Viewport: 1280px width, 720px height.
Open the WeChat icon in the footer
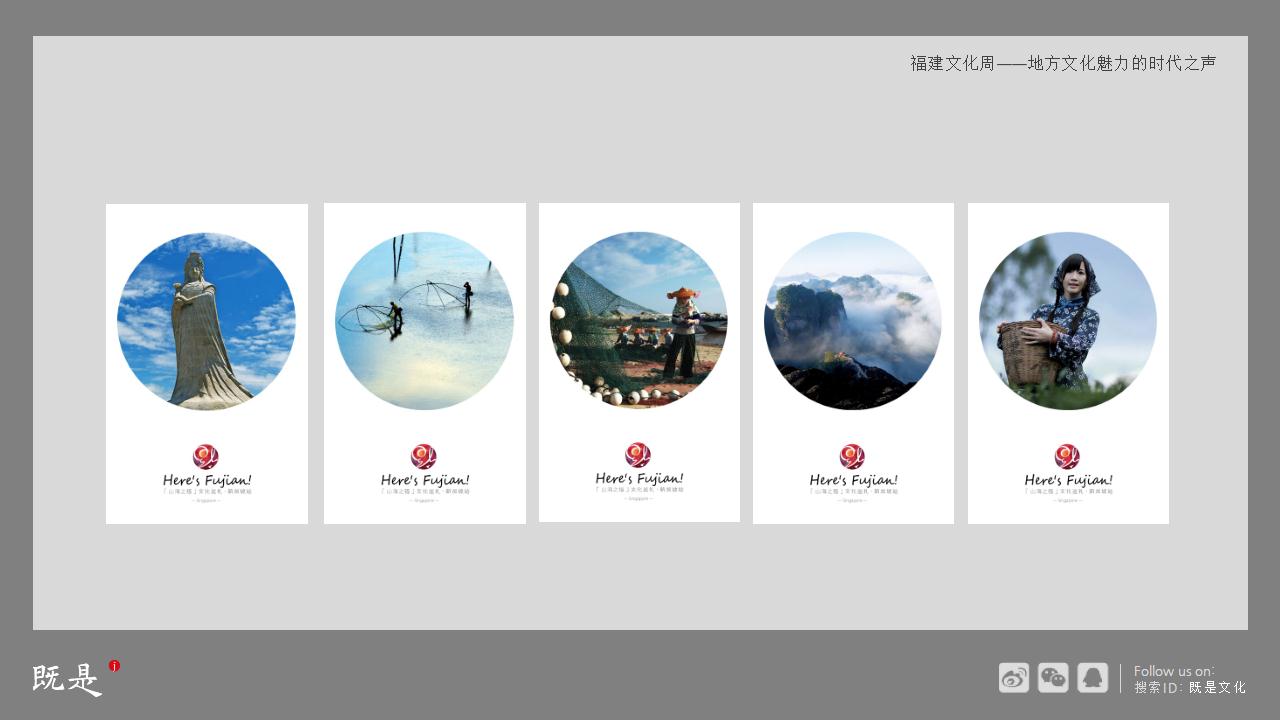click(x=1053, y=678)
